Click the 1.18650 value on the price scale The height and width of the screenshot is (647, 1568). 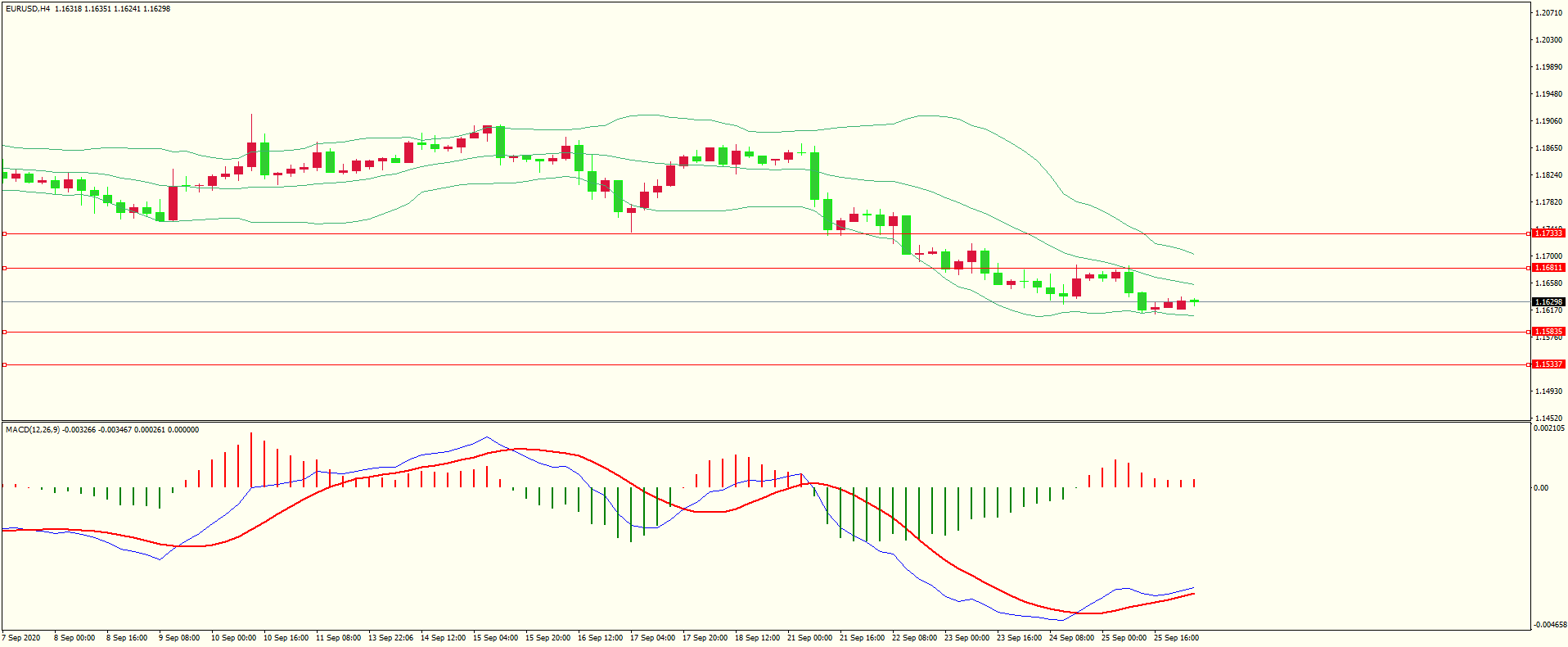1548,148
